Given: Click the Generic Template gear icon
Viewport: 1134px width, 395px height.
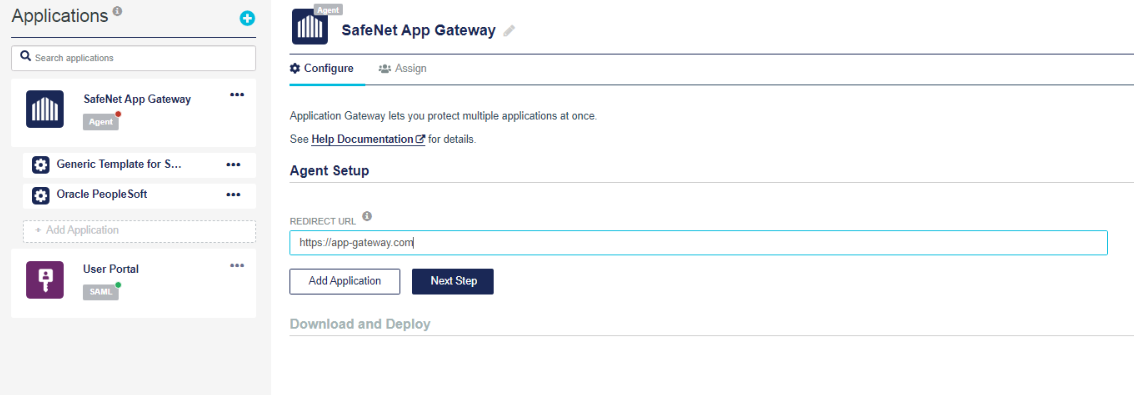Looking at the screenshot, I should point(41,165).
